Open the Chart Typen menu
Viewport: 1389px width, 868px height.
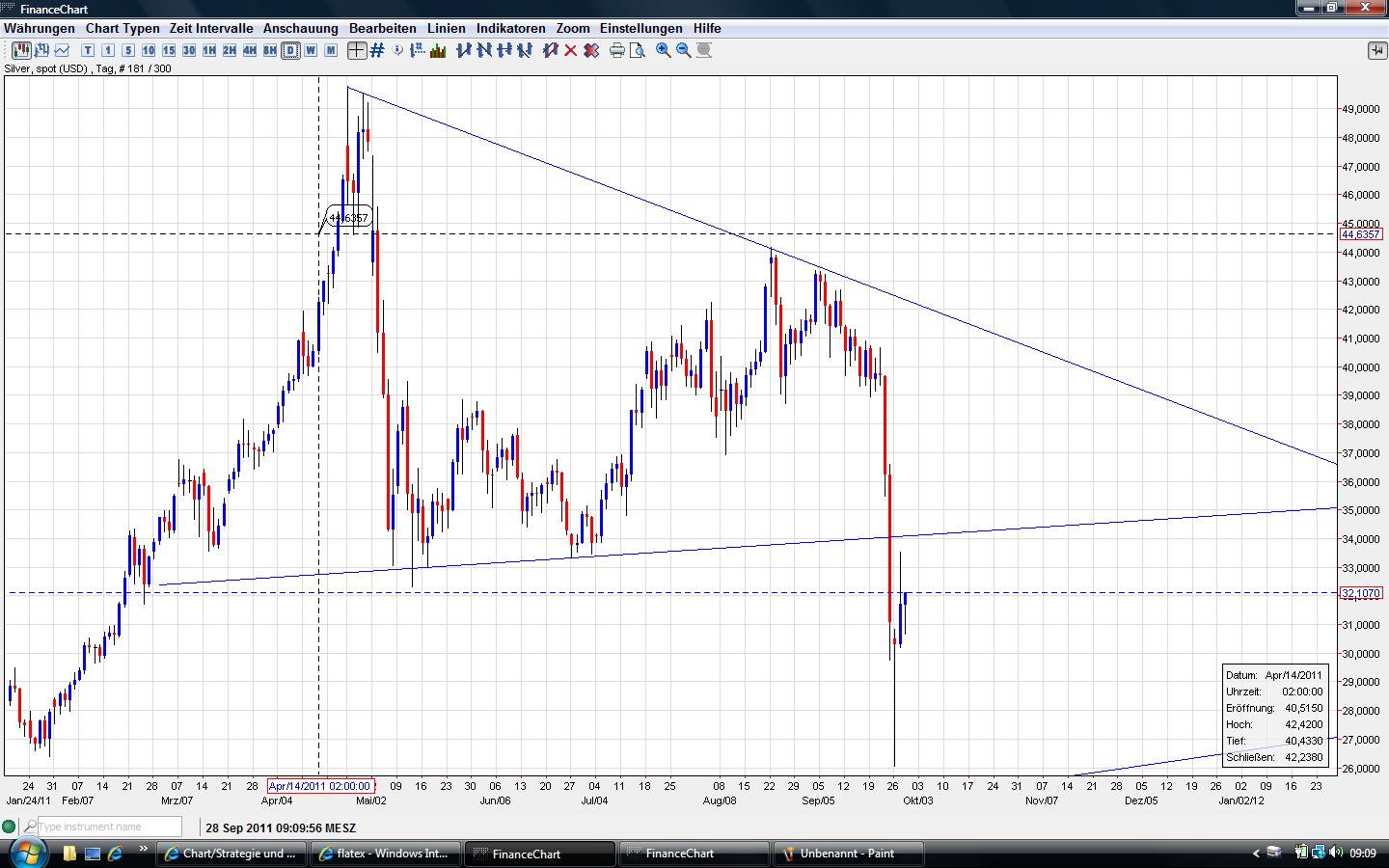point(123,28)
